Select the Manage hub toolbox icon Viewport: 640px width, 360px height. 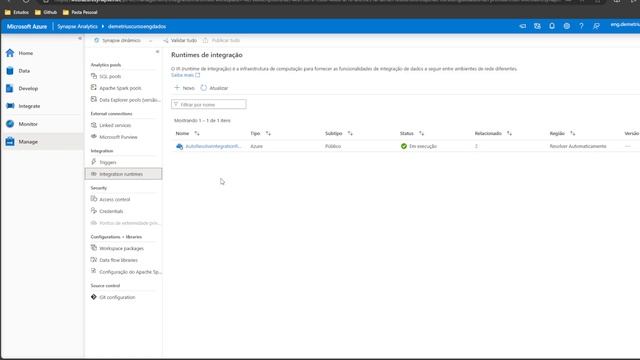click(10, 141)
